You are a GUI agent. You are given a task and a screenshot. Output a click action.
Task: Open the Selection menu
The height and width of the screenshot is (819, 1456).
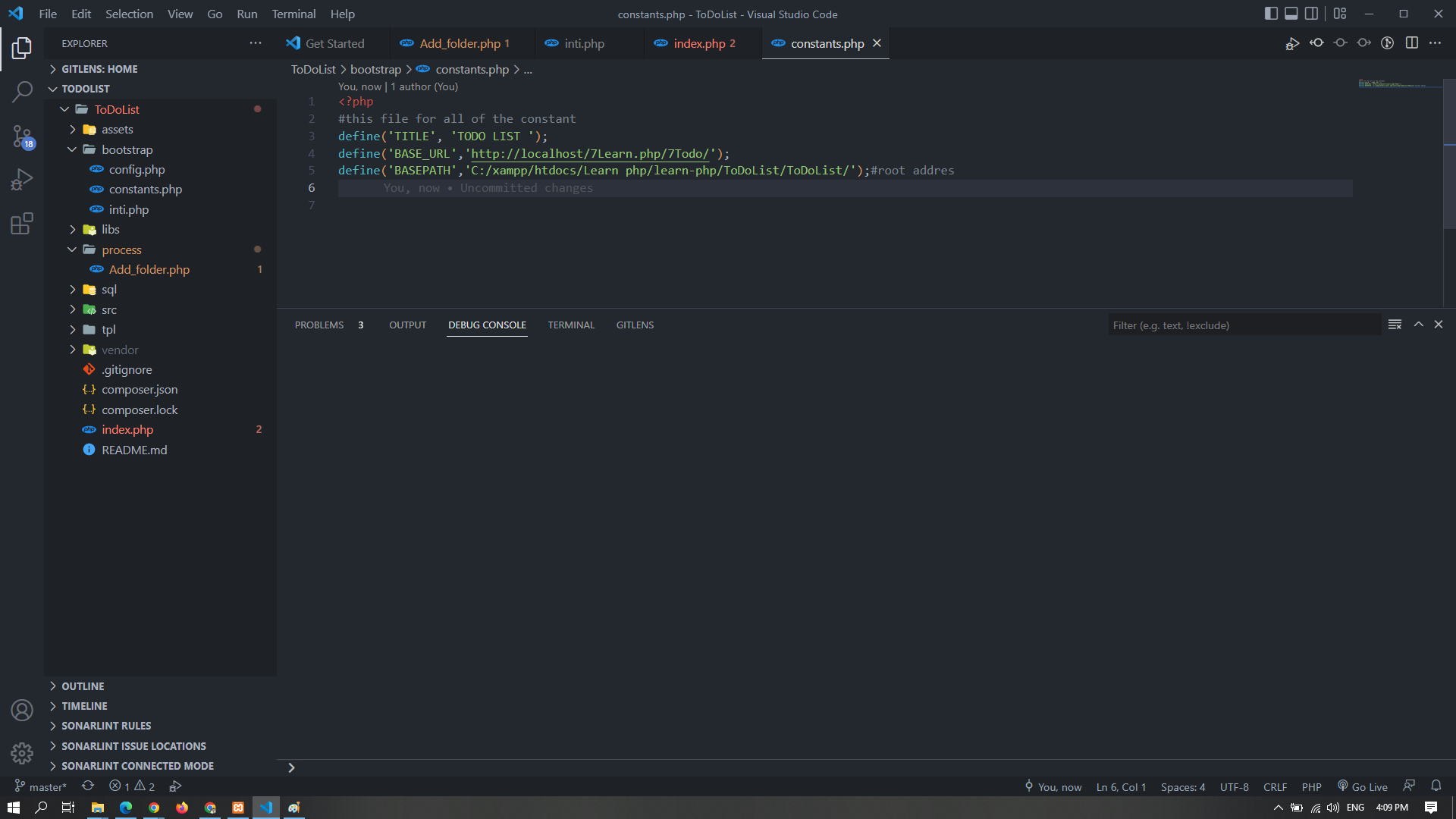tap(129, 14)
